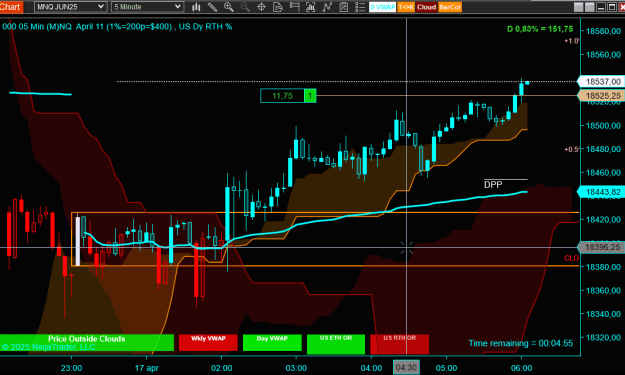Activate the crosshair cursor icon
This screenshot has width=625, height=375.
tap(261, 7)
